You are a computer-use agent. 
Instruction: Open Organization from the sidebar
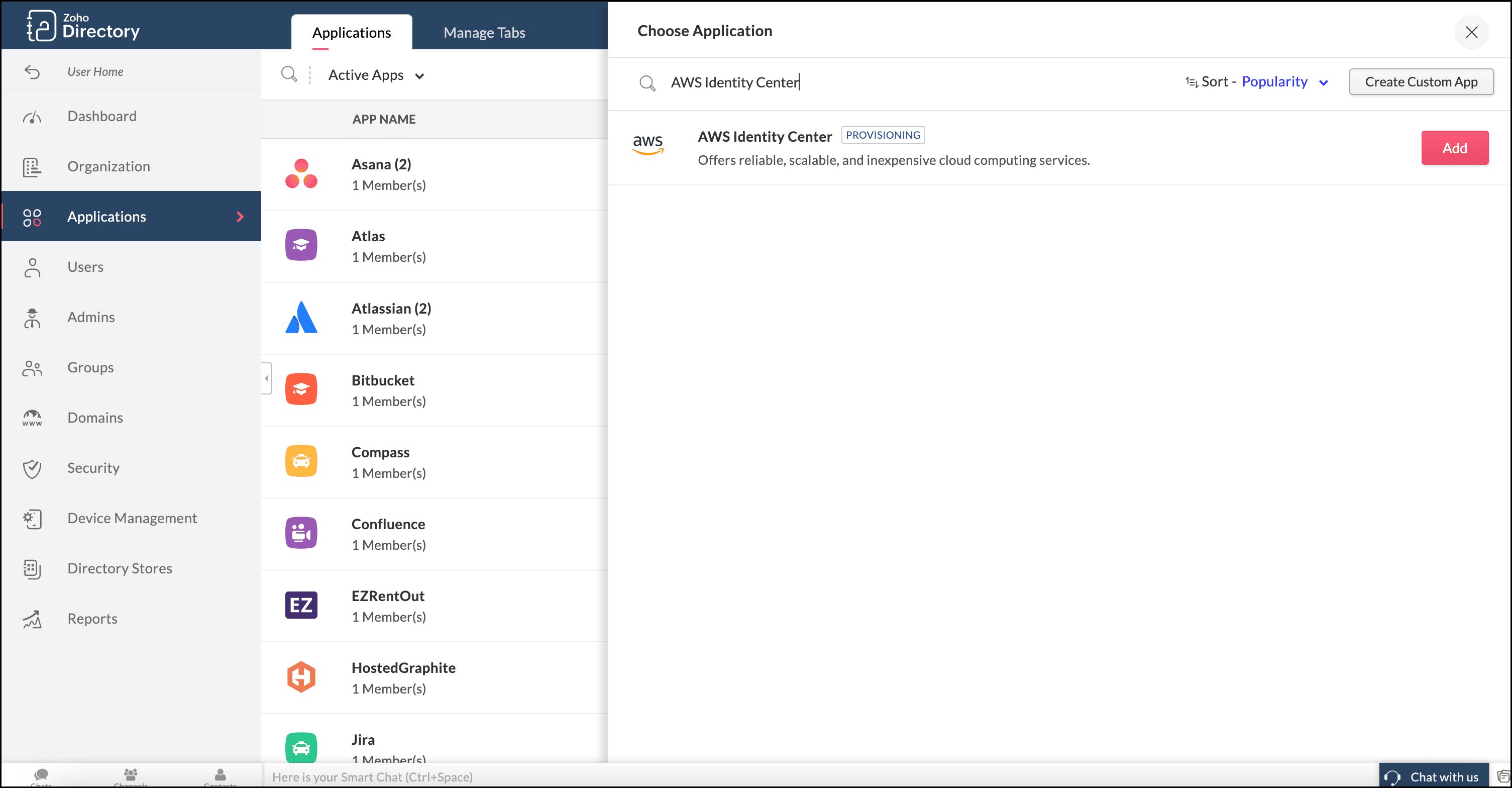click(132, 166)
